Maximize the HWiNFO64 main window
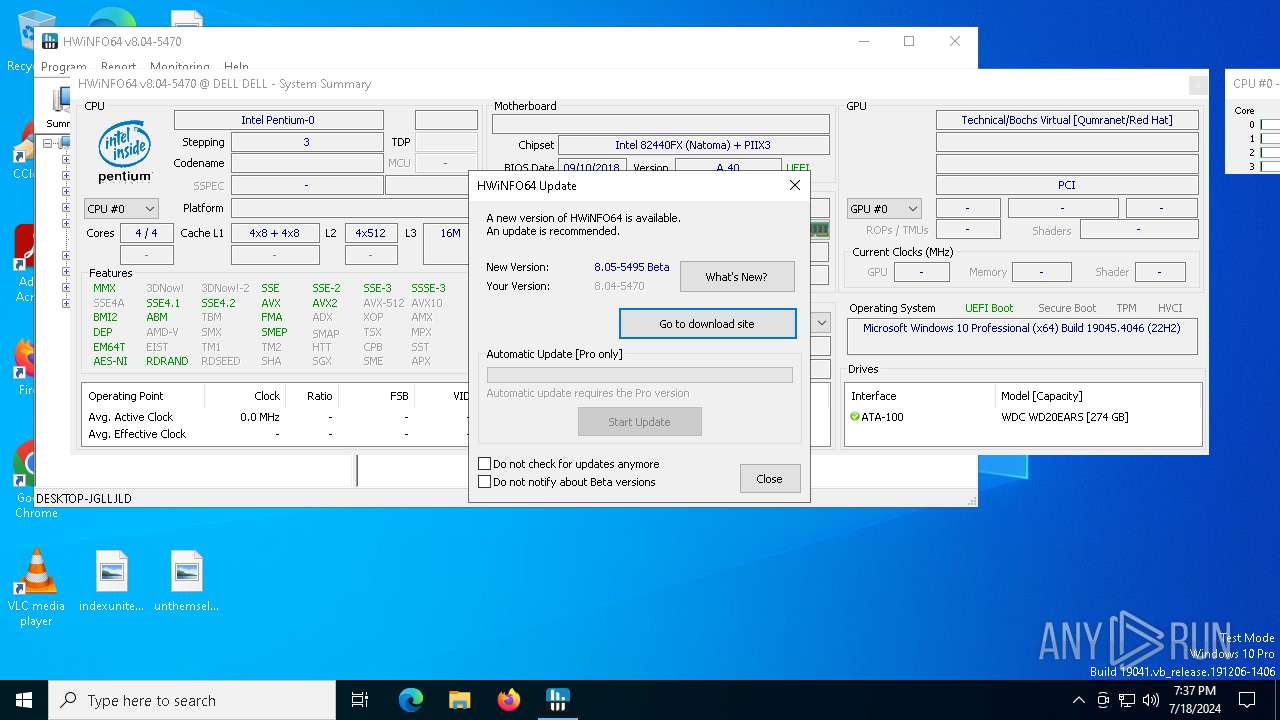 (909, 41)
